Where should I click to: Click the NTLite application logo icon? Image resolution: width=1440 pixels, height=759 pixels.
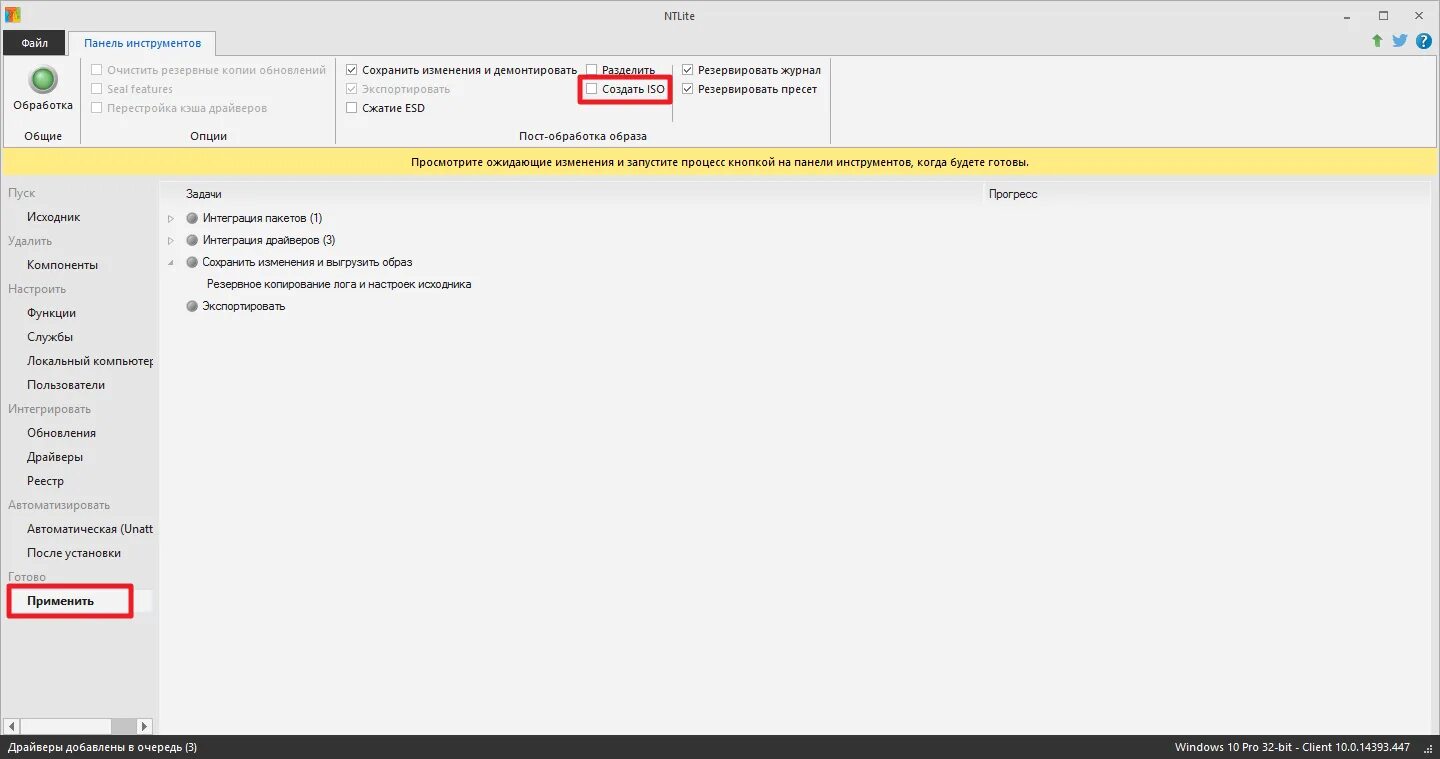click(x=13, y=15)
